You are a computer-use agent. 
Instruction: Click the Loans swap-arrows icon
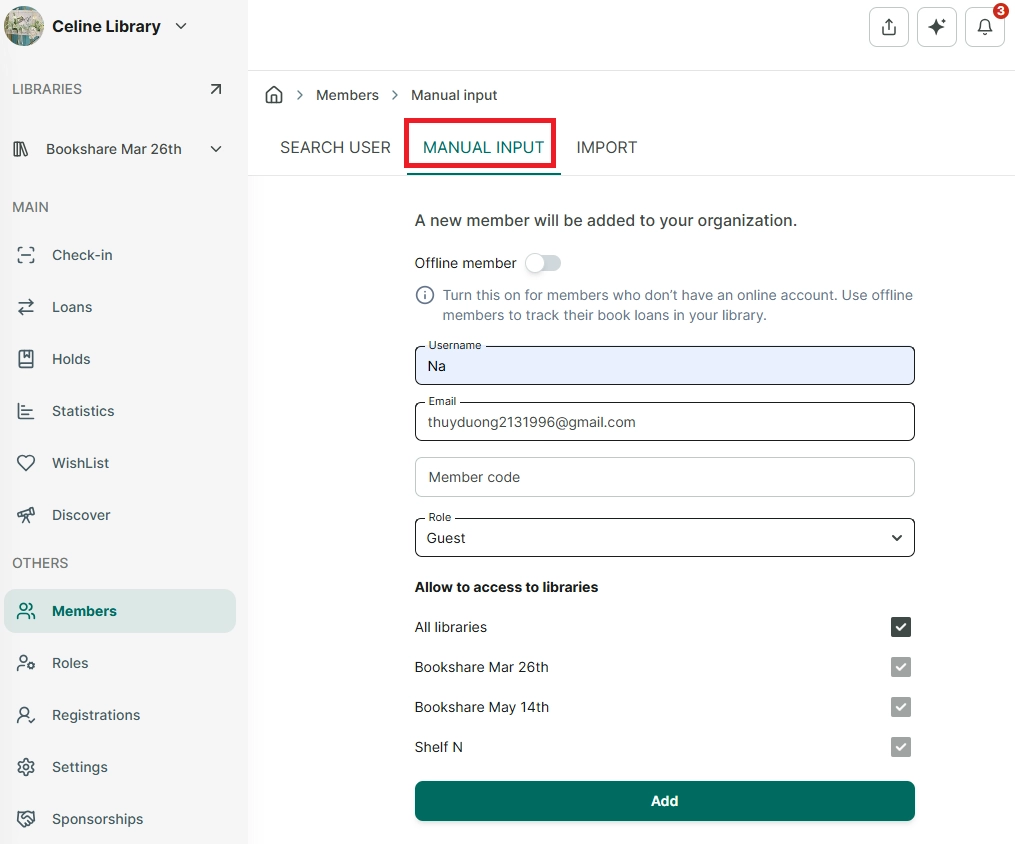click(x=26, y=307)
